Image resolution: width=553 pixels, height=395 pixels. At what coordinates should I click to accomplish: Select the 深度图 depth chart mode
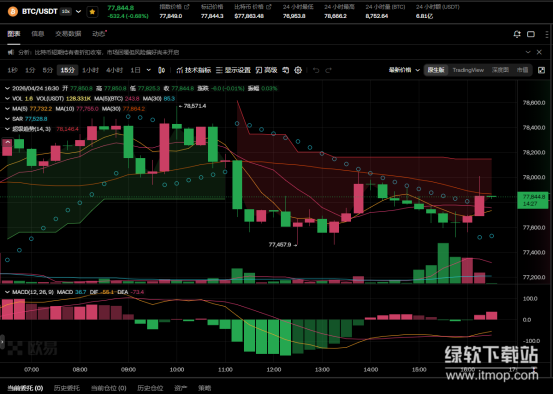(500, 70)
